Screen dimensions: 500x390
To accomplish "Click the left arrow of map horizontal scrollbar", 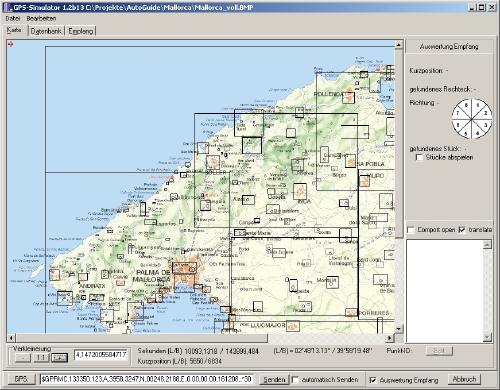I will coord(11,338).
